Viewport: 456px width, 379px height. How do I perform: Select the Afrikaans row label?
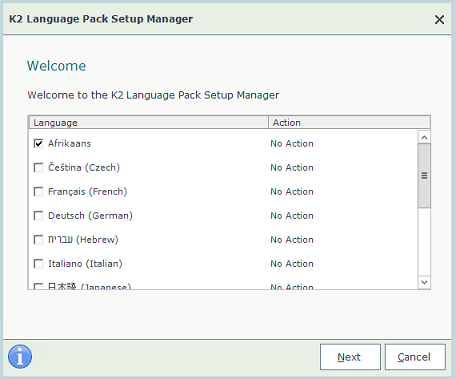tap(69, 143)
